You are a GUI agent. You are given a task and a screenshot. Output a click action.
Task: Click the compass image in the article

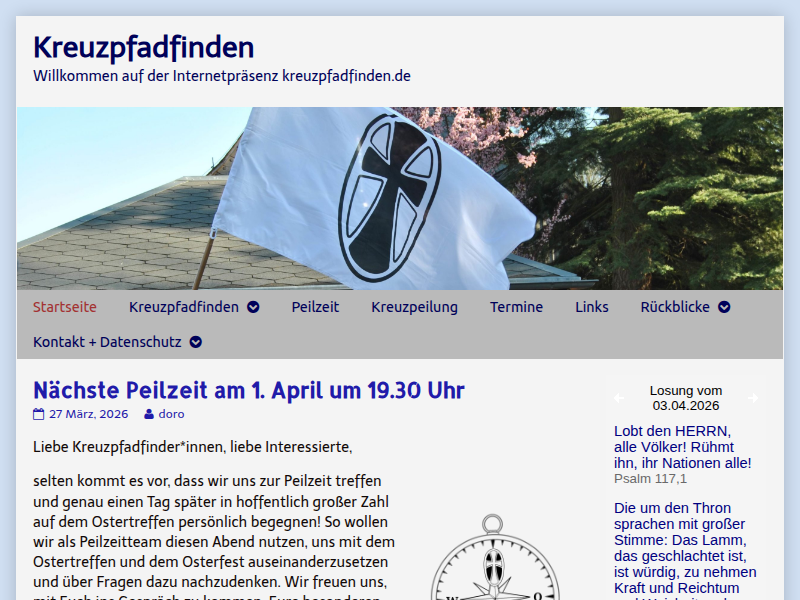tap(492, 562)
